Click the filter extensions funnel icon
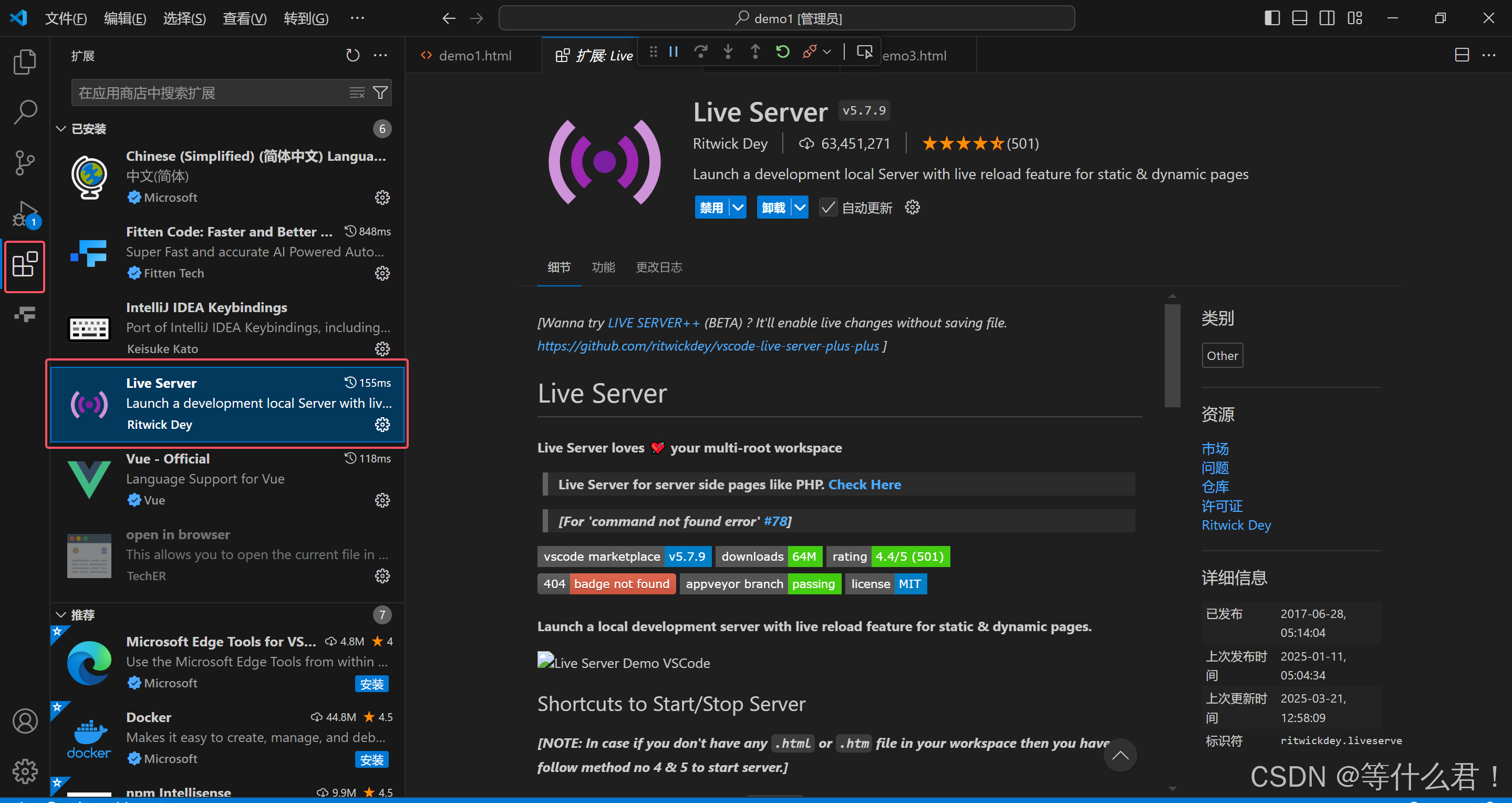This screenshot has width=1512, height=803. 380,92
